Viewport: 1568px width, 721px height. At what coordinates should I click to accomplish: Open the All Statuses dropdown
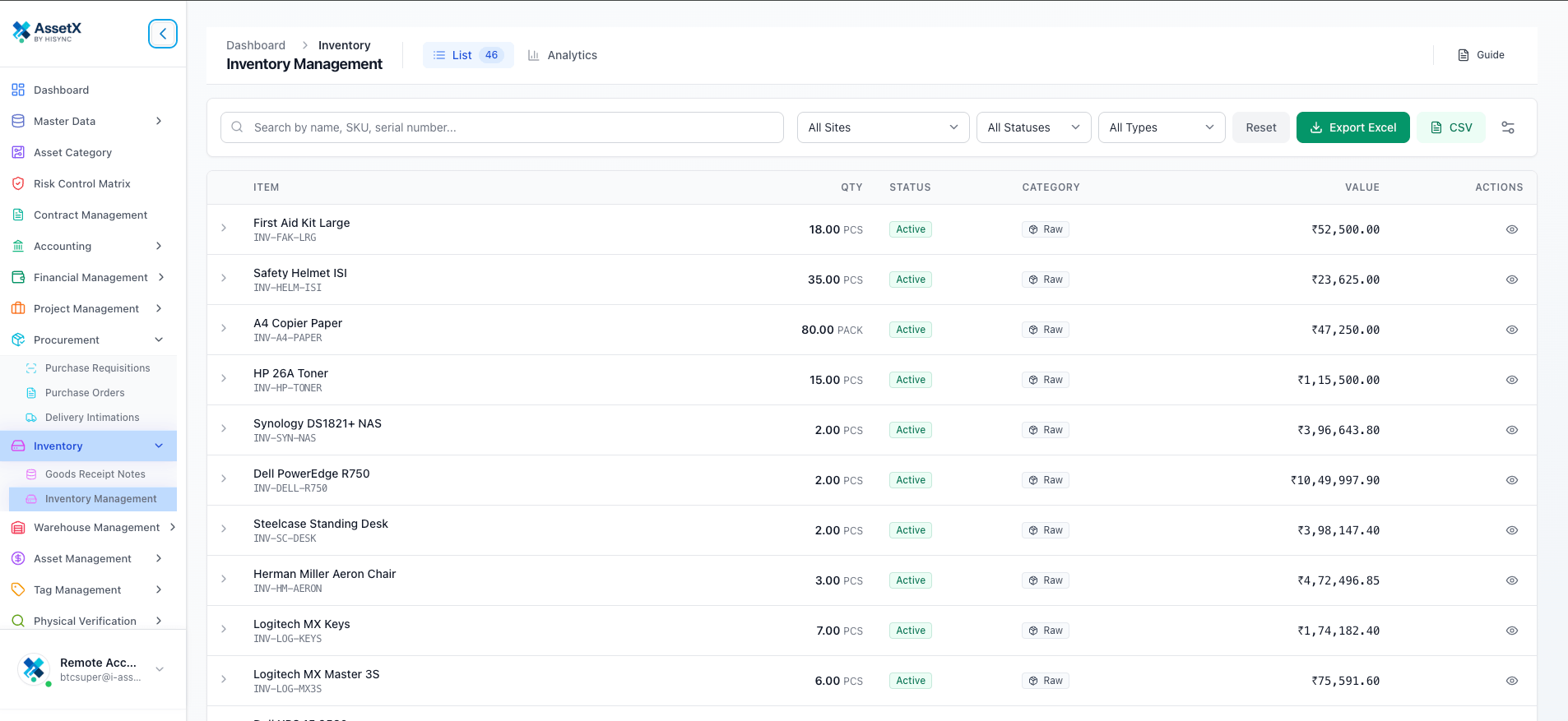[1032, 127]
